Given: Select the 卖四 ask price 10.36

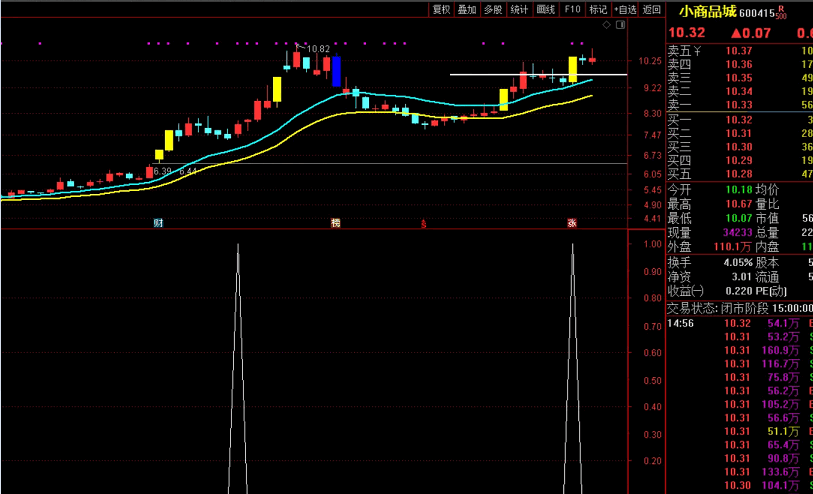Looking at the screenshot, I should (739, 64).
